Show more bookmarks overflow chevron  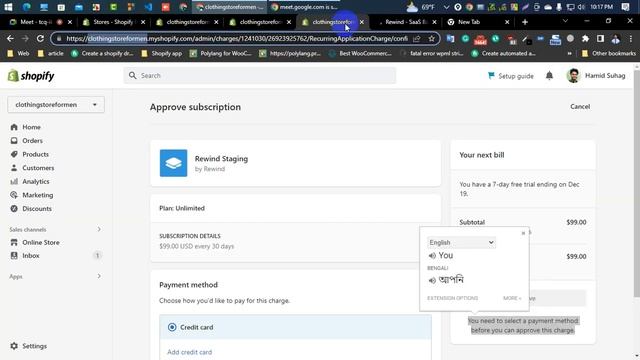click(569, 53)
